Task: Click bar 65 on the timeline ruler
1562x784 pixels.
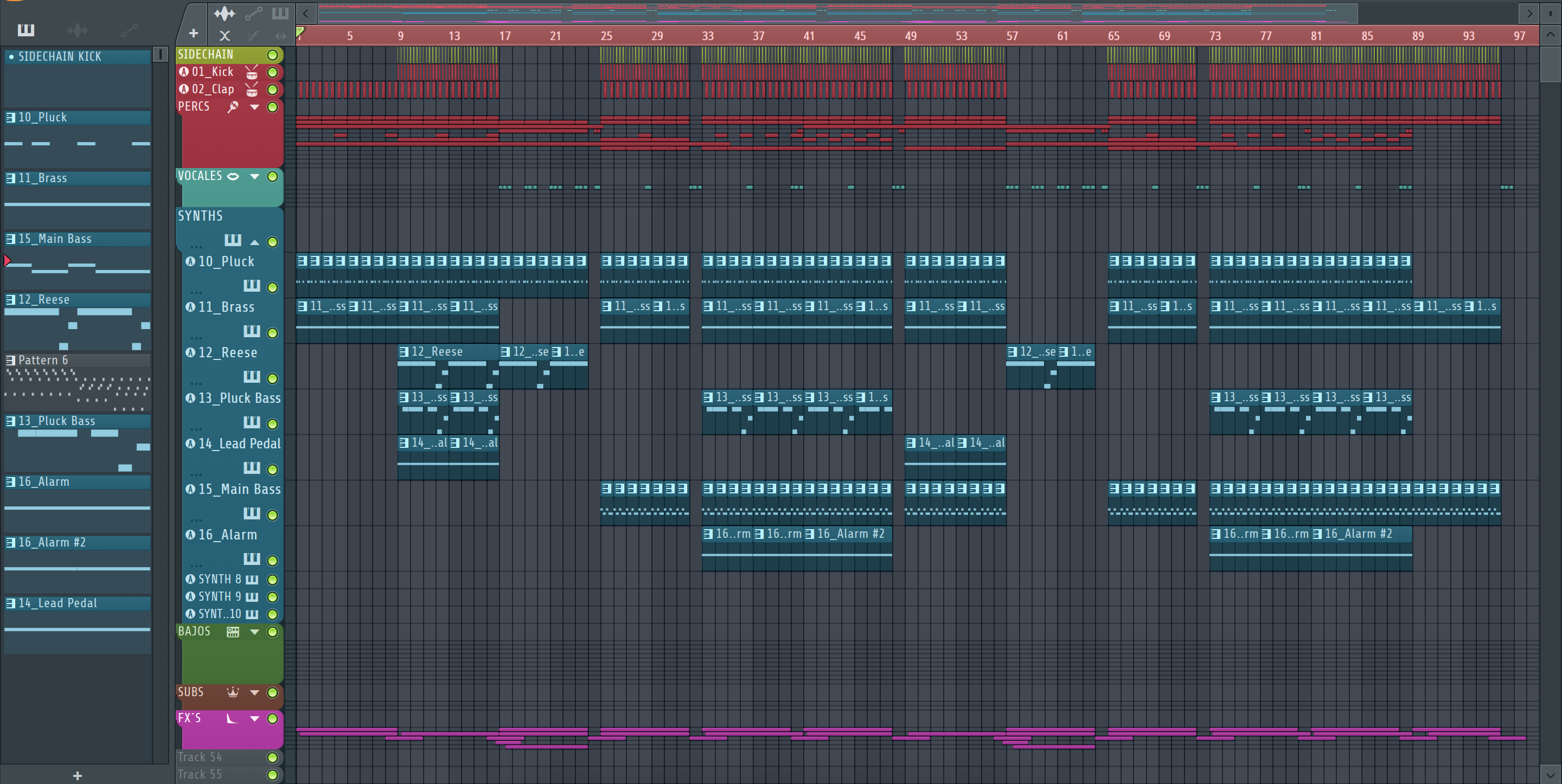Action: pyautogui.click(x=1113, y=36)
